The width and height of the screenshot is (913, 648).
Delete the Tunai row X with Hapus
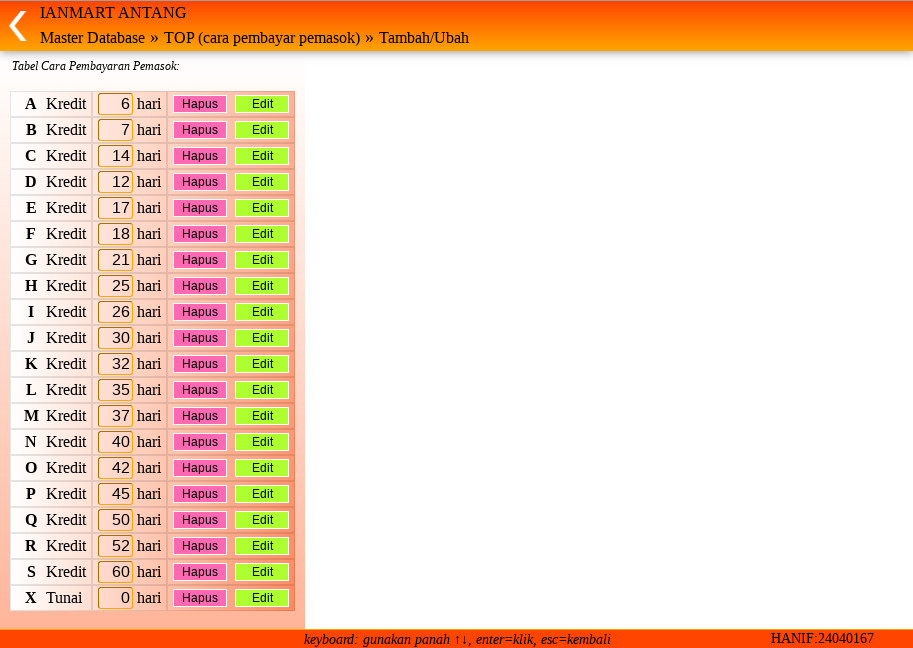pyautogui.click(x=200, y=598)
